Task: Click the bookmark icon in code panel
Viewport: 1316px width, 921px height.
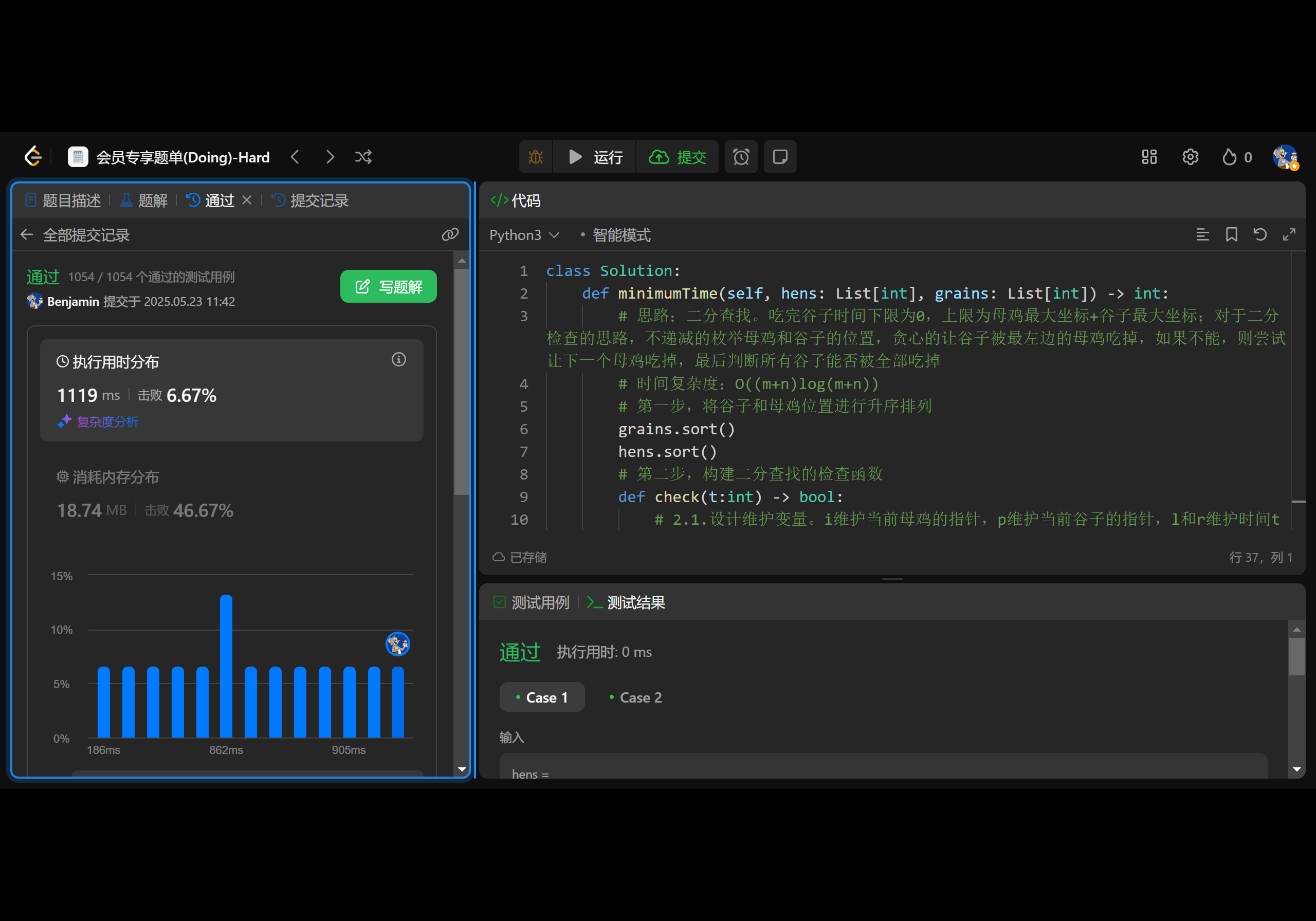Action: [1231, 234]
